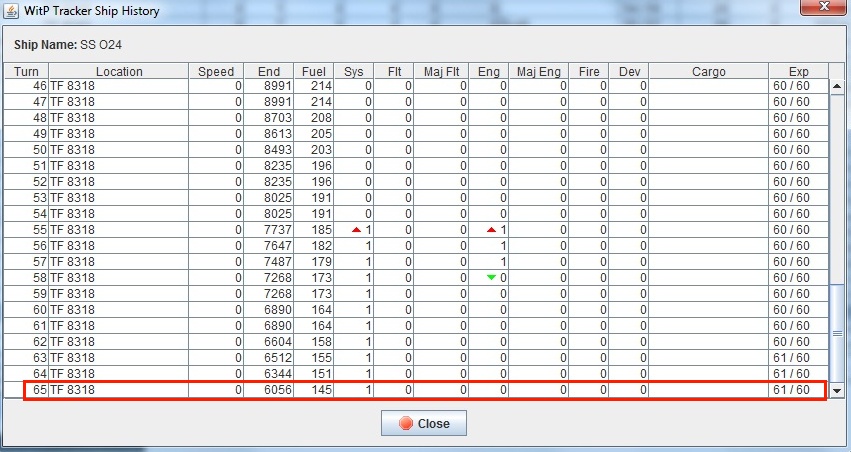Sort by the Speed column header
The height and width of the screenshot is (452, 851).
pos(216,72)
